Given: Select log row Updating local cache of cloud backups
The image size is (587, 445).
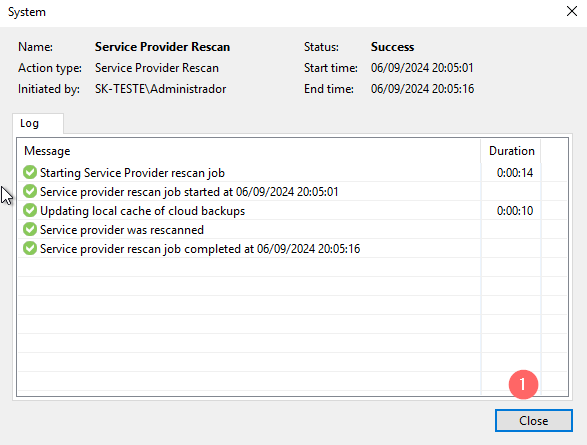Looking at the screenshot, I should [279, 211].
